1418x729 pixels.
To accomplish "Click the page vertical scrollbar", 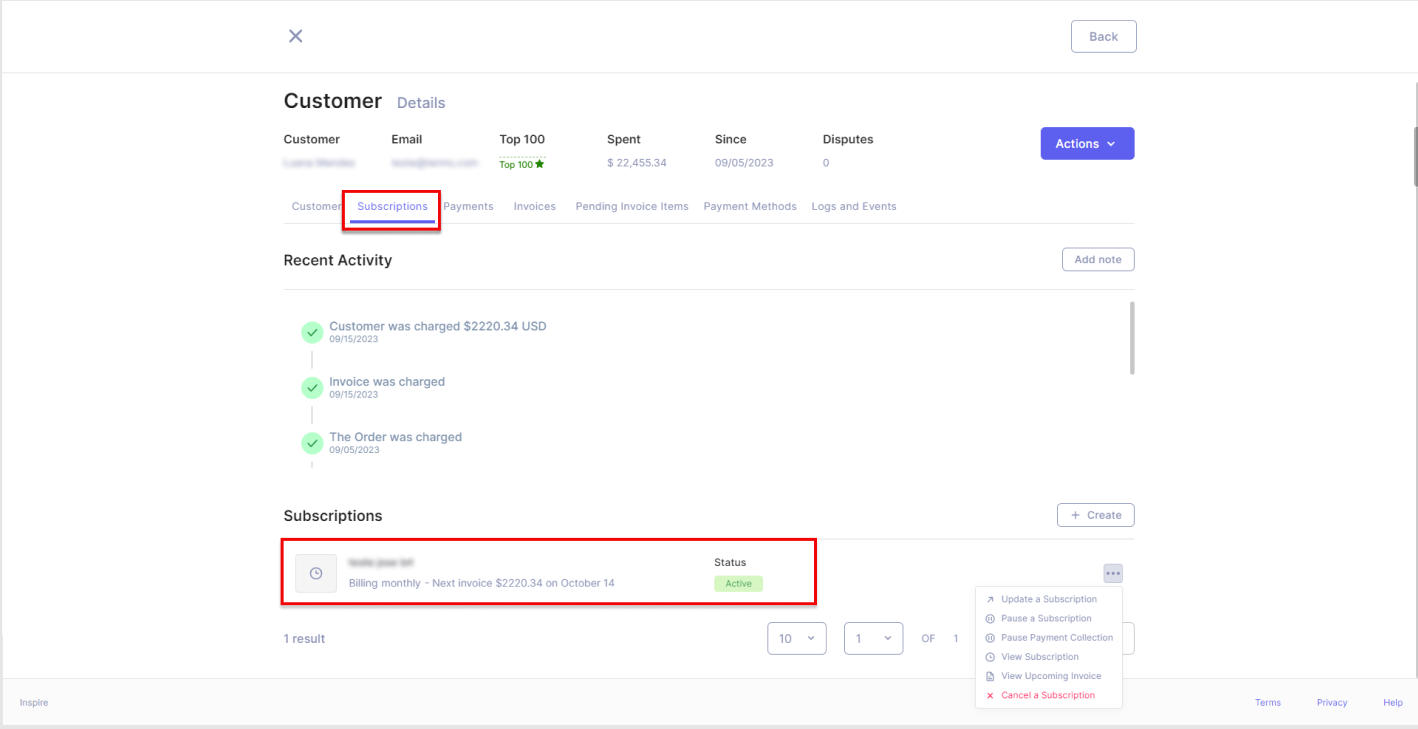I will coord(1414,156).
